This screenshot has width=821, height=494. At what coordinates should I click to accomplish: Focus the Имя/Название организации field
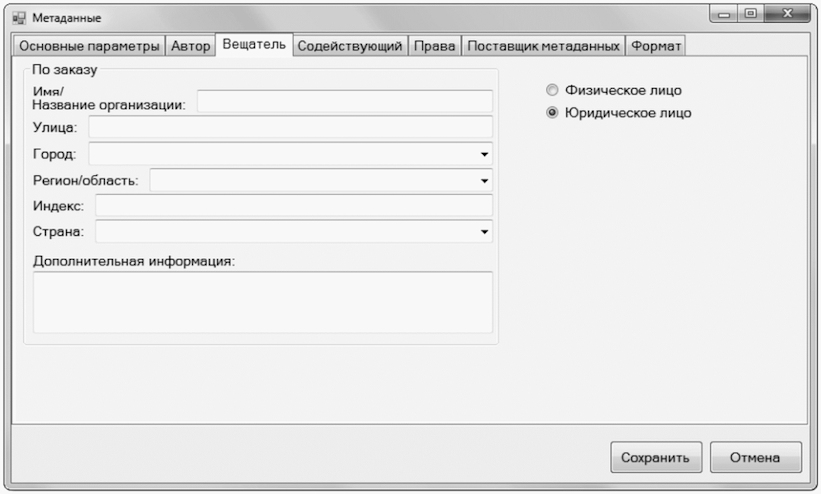345,101
